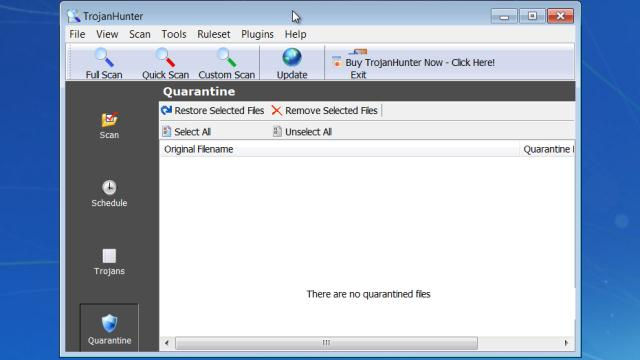640x360 pixels.
Task: Run a Quick Scan from the toolbar
Action: (165, 63)
